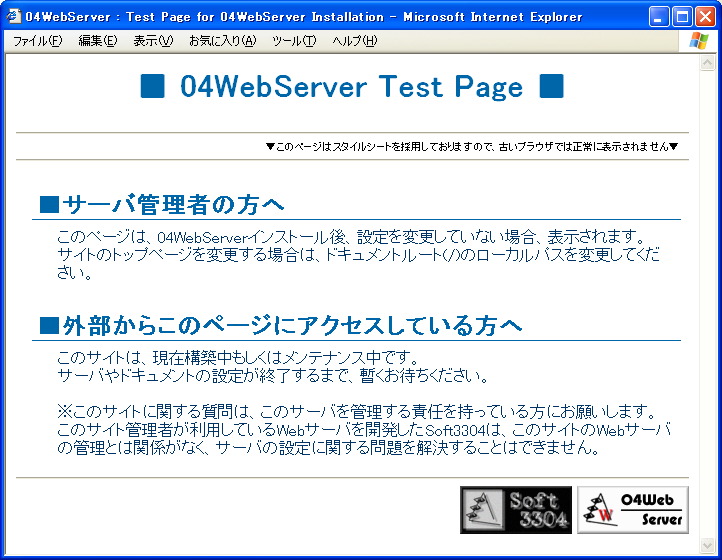The width and height of the screenshot is (722, 560).
Task: Maximize the Internet Explorer window
Action: (682, 17)
